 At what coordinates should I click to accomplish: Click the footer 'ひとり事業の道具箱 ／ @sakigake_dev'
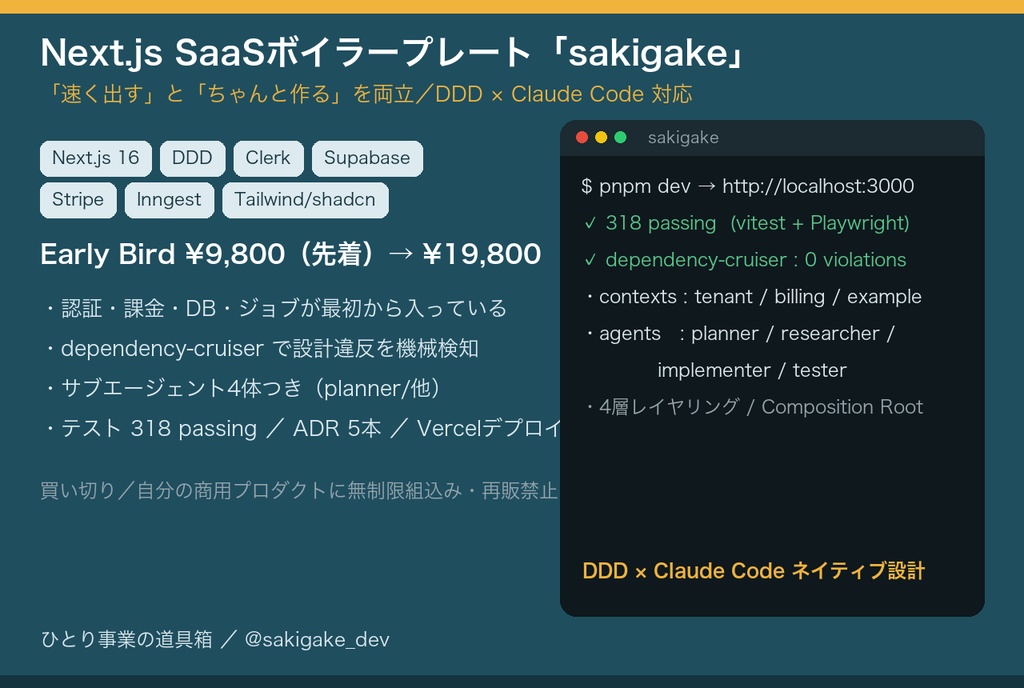(215, 639)
